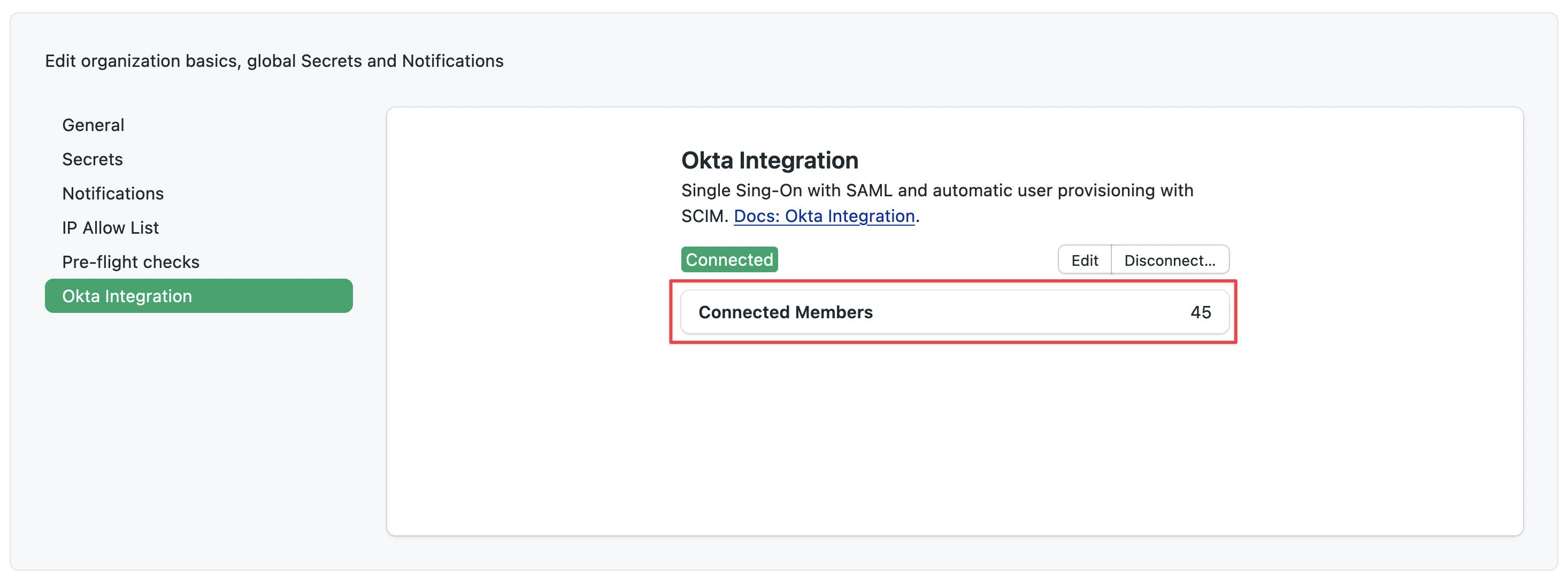This screenshot has height=583, width=1568.
Task: Select the Okta Integration sidebar item
Action: [198, 296]
